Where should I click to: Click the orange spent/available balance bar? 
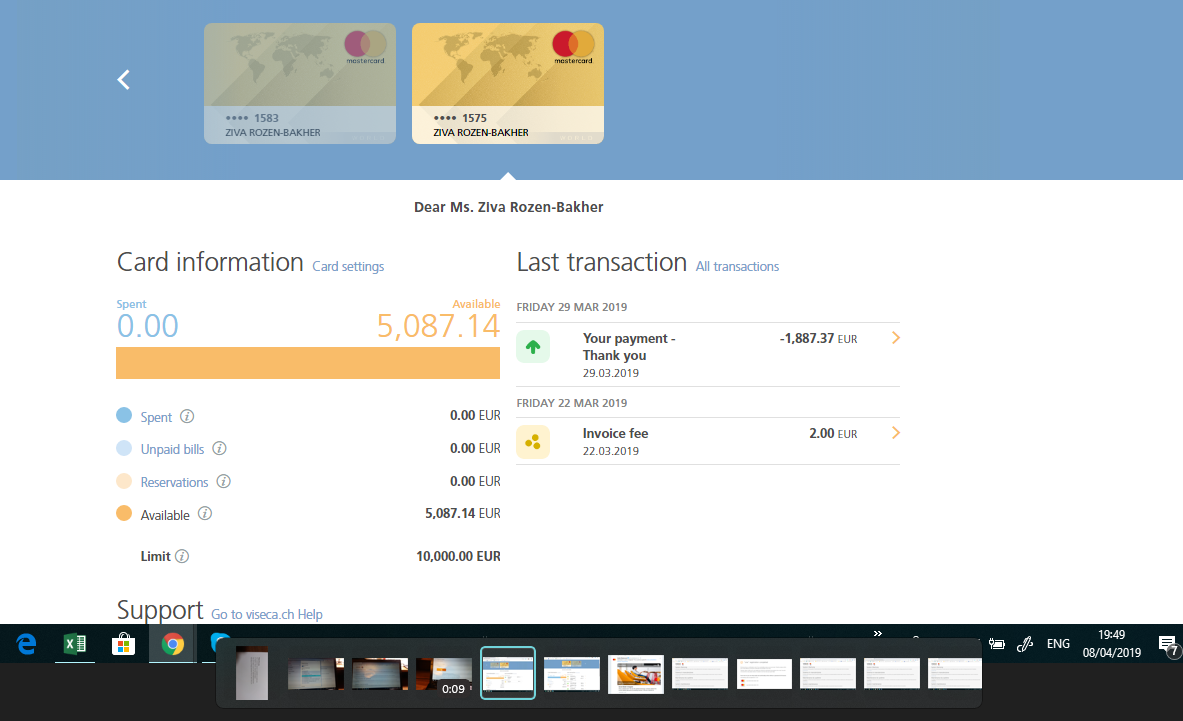pyautogui.click(x=308, y=363)
